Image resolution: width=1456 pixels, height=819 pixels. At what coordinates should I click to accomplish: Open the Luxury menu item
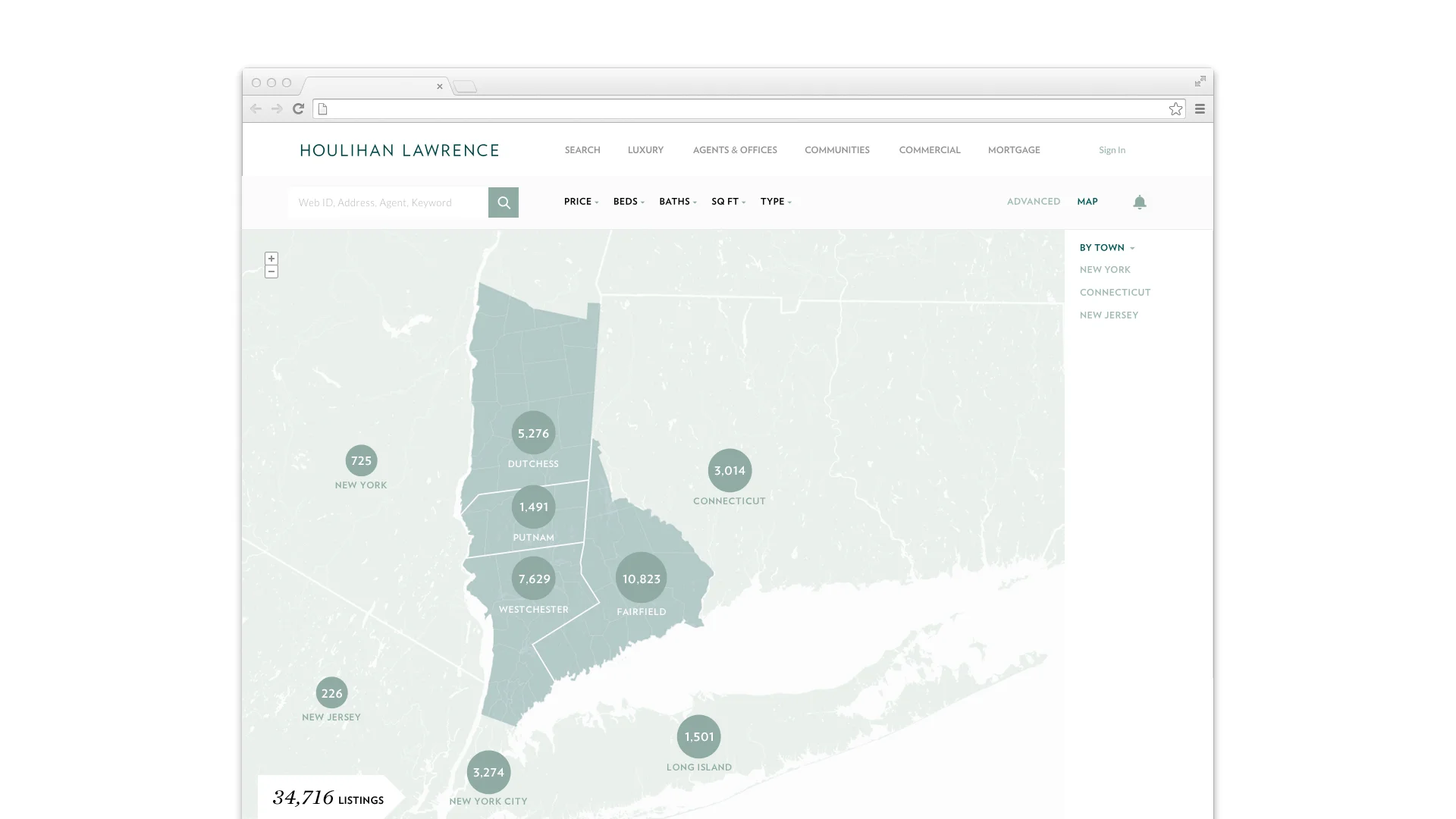(645, 150)
